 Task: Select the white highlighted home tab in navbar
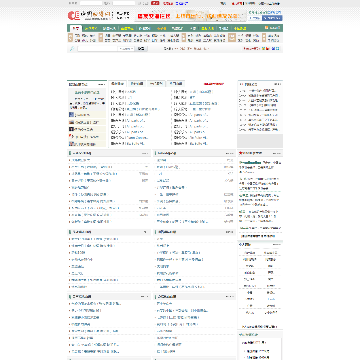(76, 28)
